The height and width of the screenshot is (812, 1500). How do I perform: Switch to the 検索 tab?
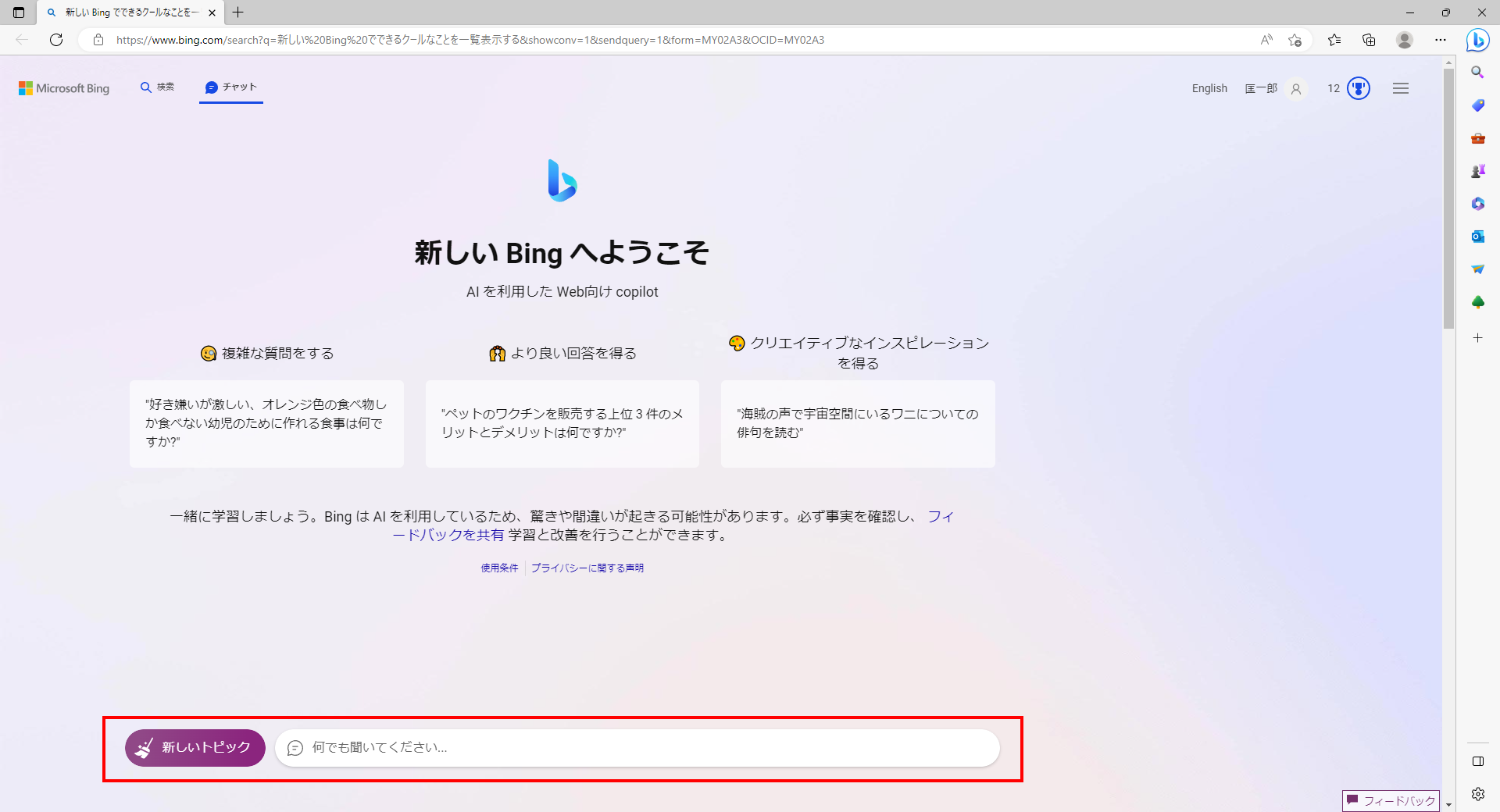(157, 87)
